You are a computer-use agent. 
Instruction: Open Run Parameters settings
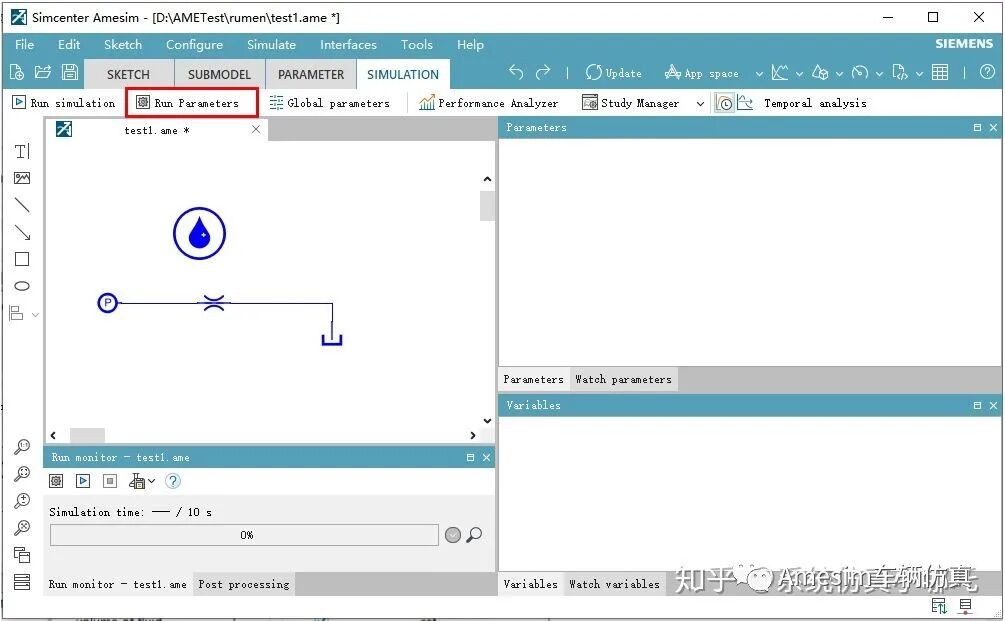tap(191, 102)
